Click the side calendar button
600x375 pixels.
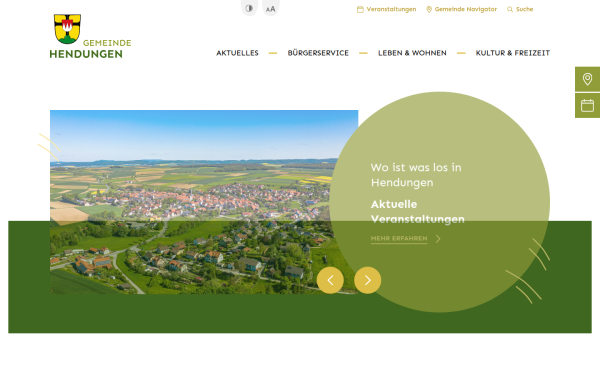point(587,106)
